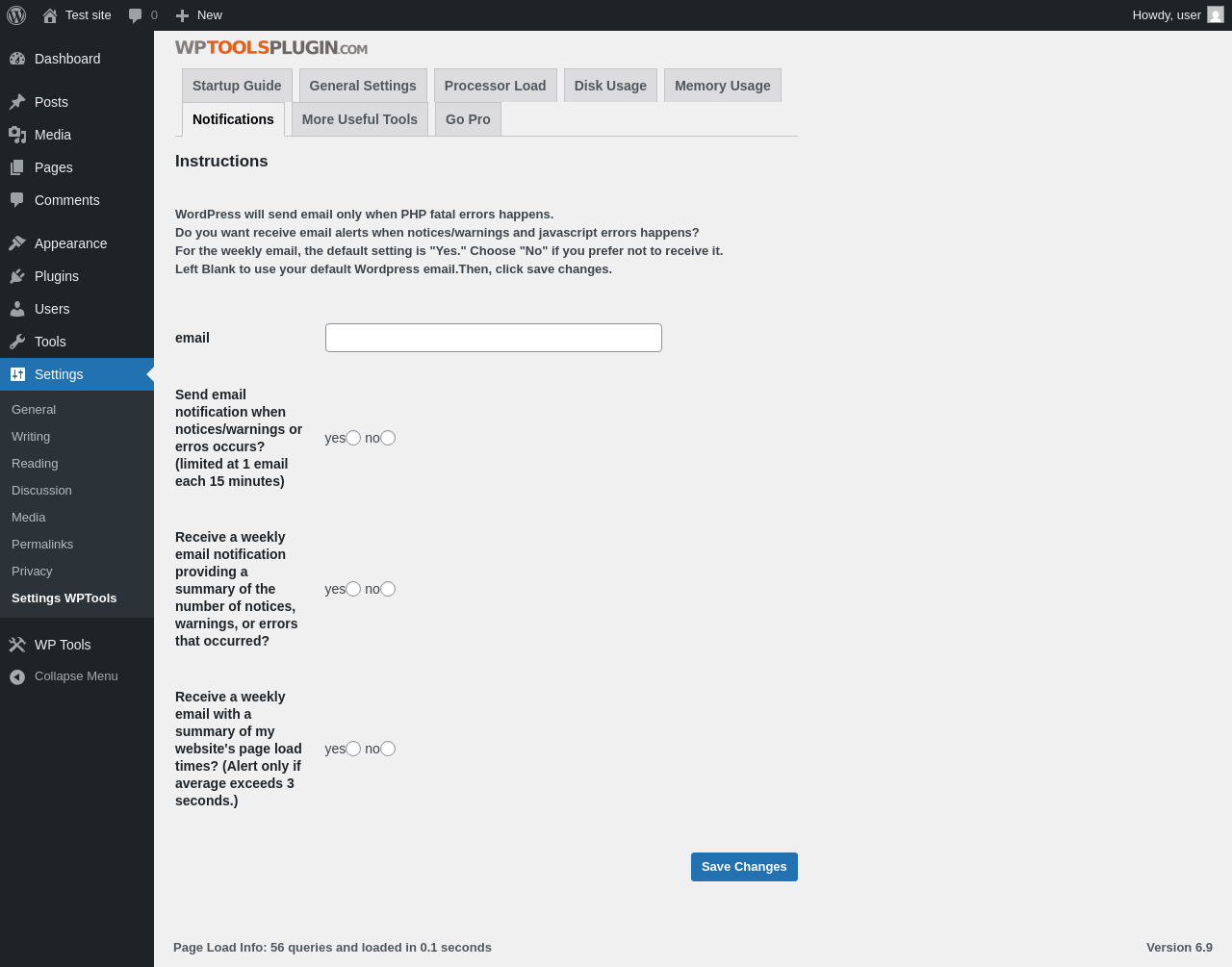Open the Memory Usage tab
Viewport: 1232px width, 967px height.
click(x=722, y=86)
